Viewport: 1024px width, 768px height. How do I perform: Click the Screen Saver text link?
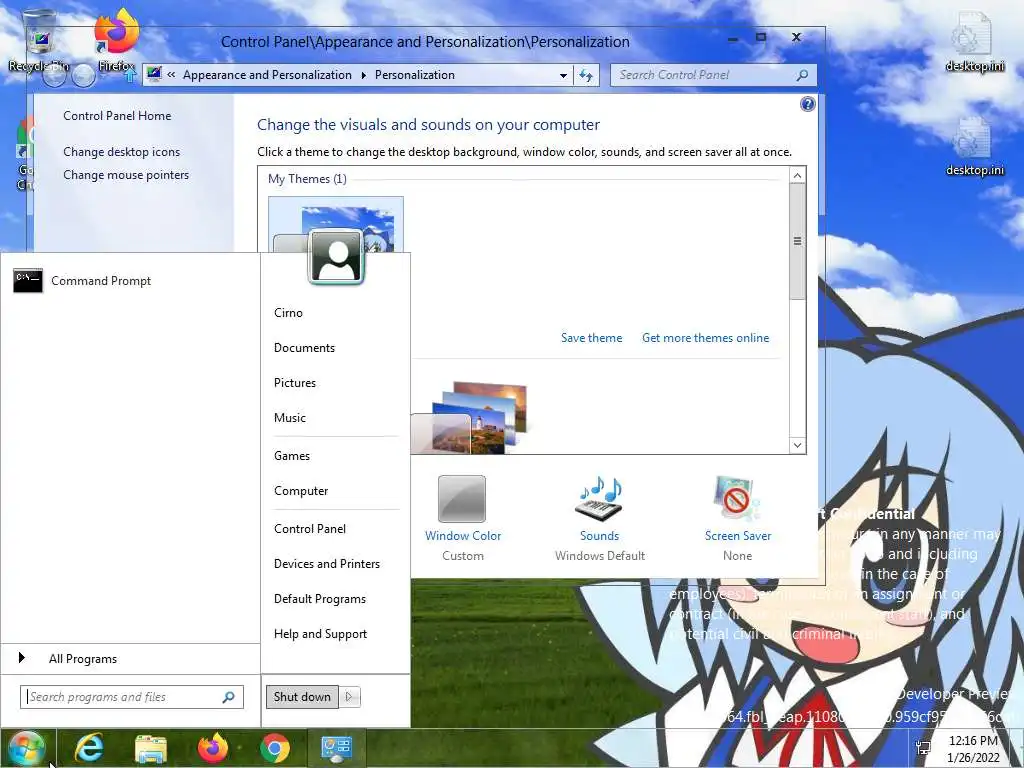[x=738, y=536]
